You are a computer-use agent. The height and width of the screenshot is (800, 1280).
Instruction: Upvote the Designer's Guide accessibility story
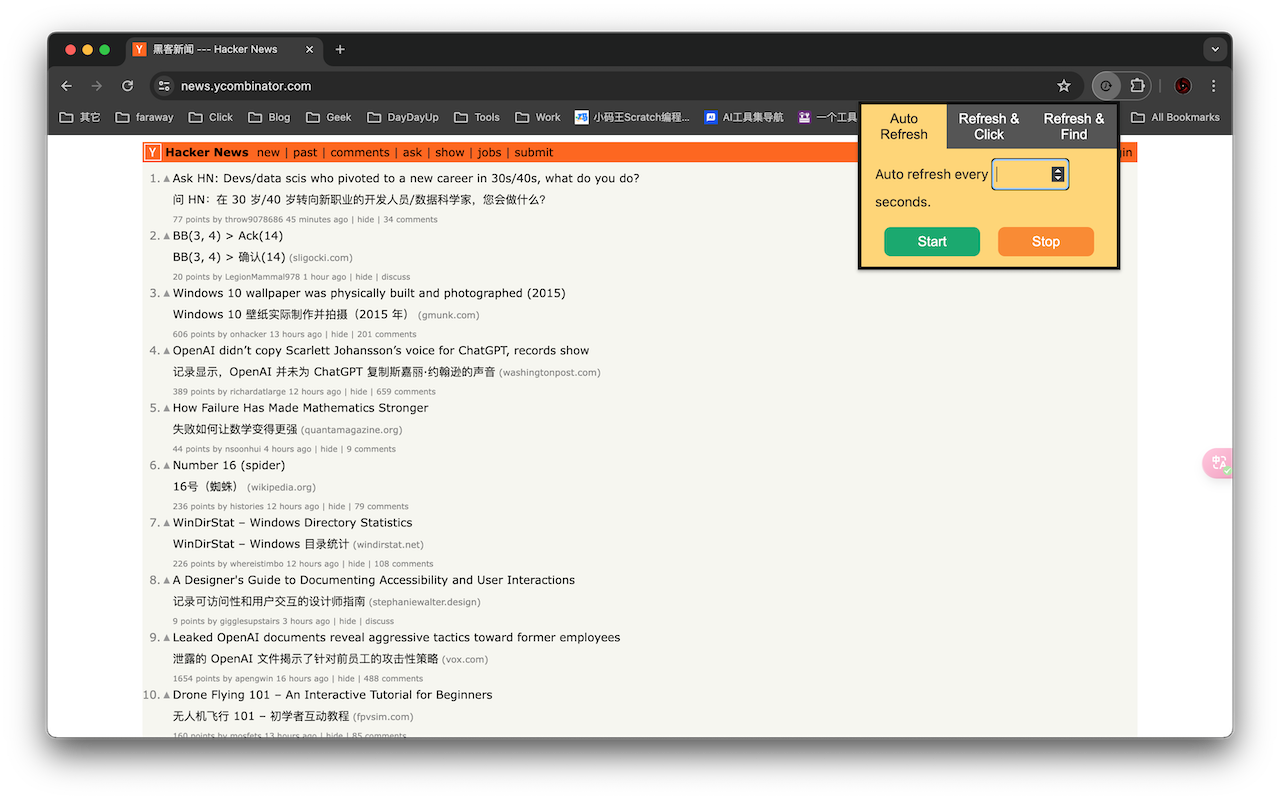click(x=167, y=580)
